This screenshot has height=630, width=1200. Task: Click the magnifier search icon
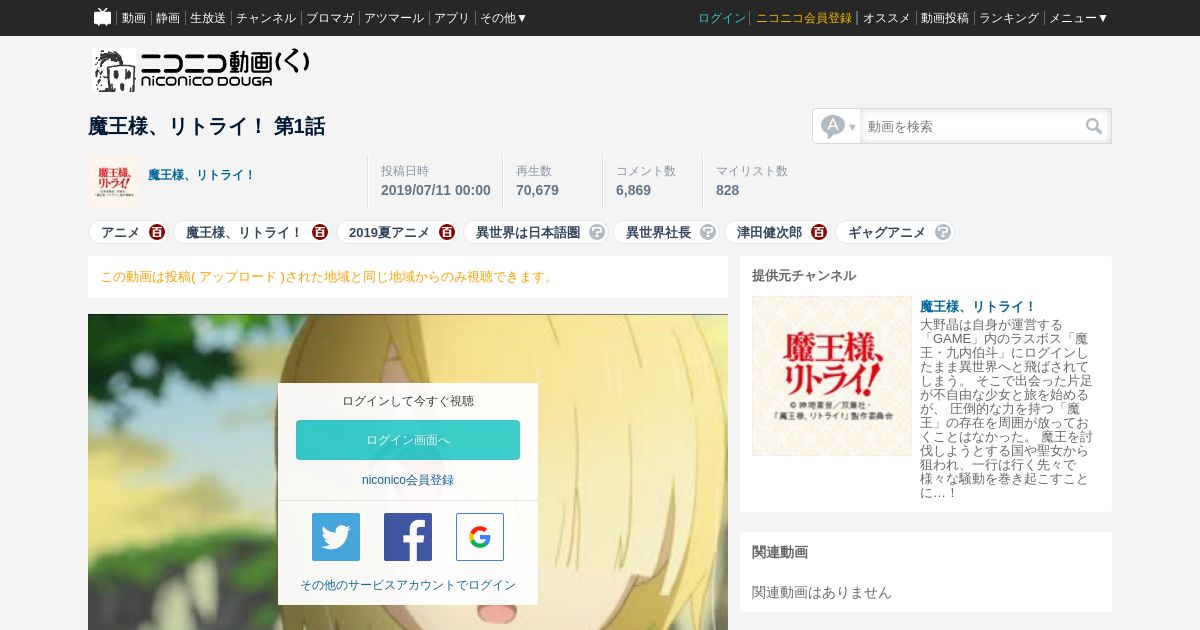pos(1094,126)
